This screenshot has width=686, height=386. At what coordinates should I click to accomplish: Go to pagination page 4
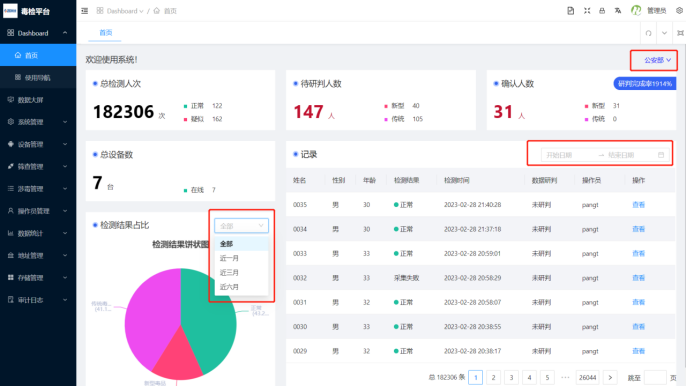pyautogui.click(x=529, y=377)
